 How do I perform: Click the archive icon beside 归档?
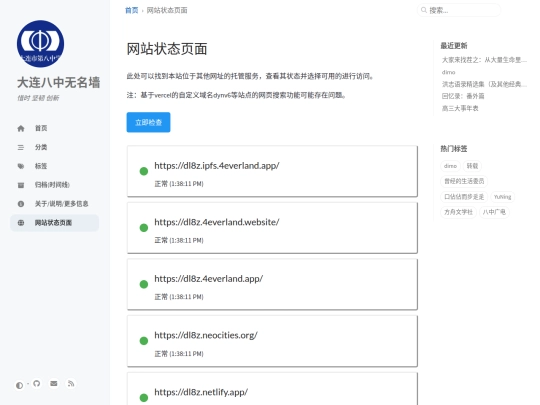click(21, 185)
